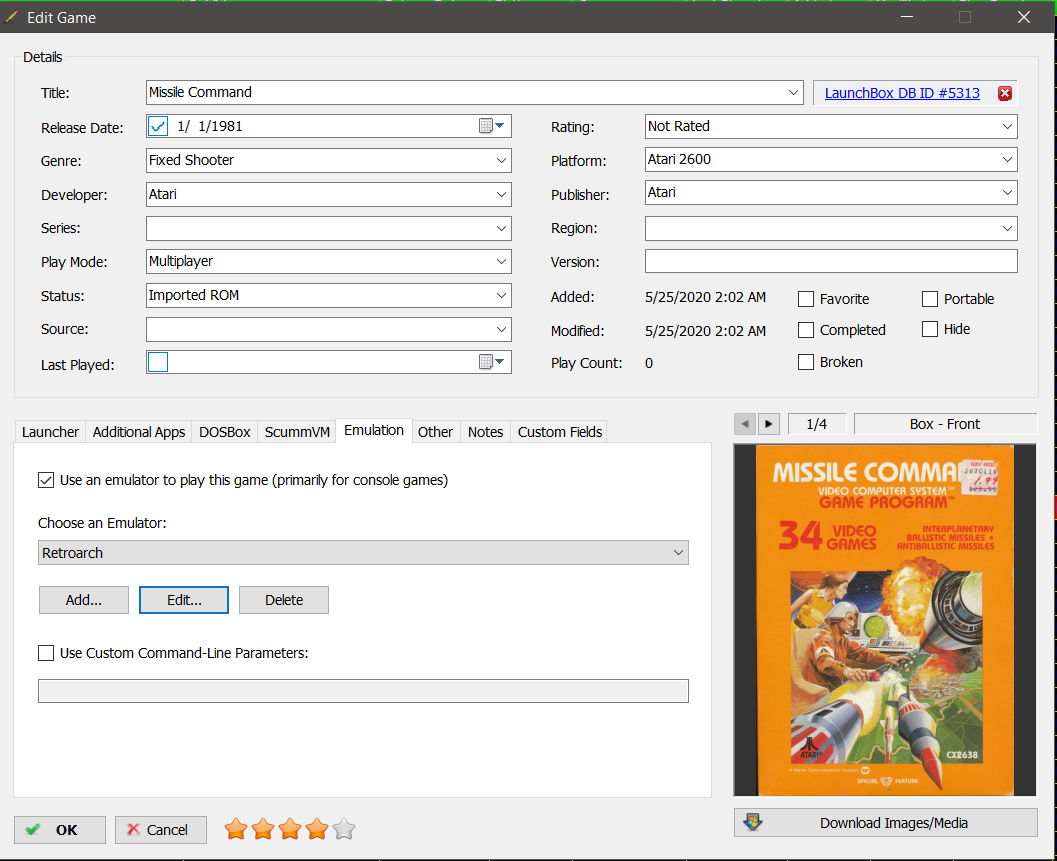Expand the Region dropdown
Screen dimensions: 1057x861
[1007, 228]
